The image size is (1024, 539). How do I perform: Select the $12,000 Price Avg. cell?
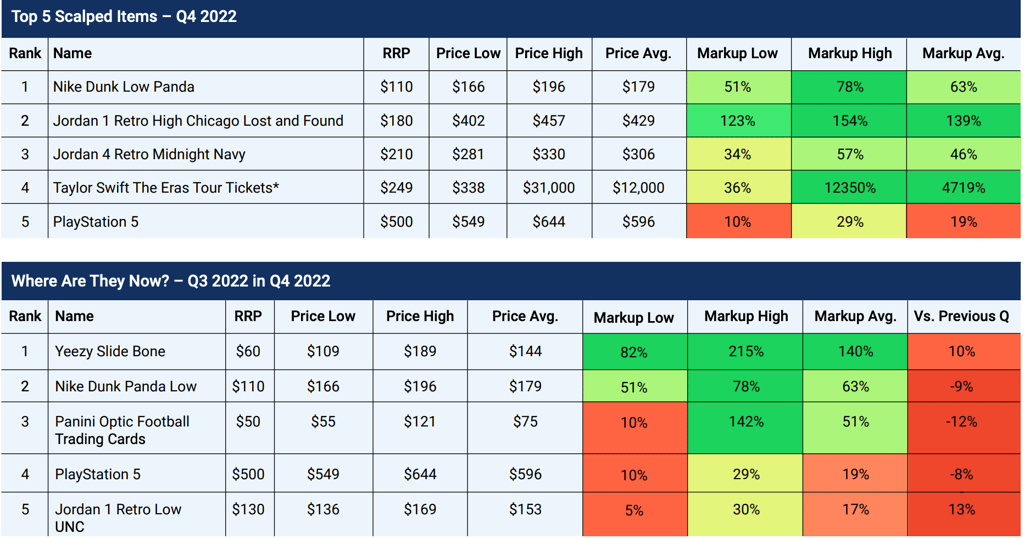639,188
